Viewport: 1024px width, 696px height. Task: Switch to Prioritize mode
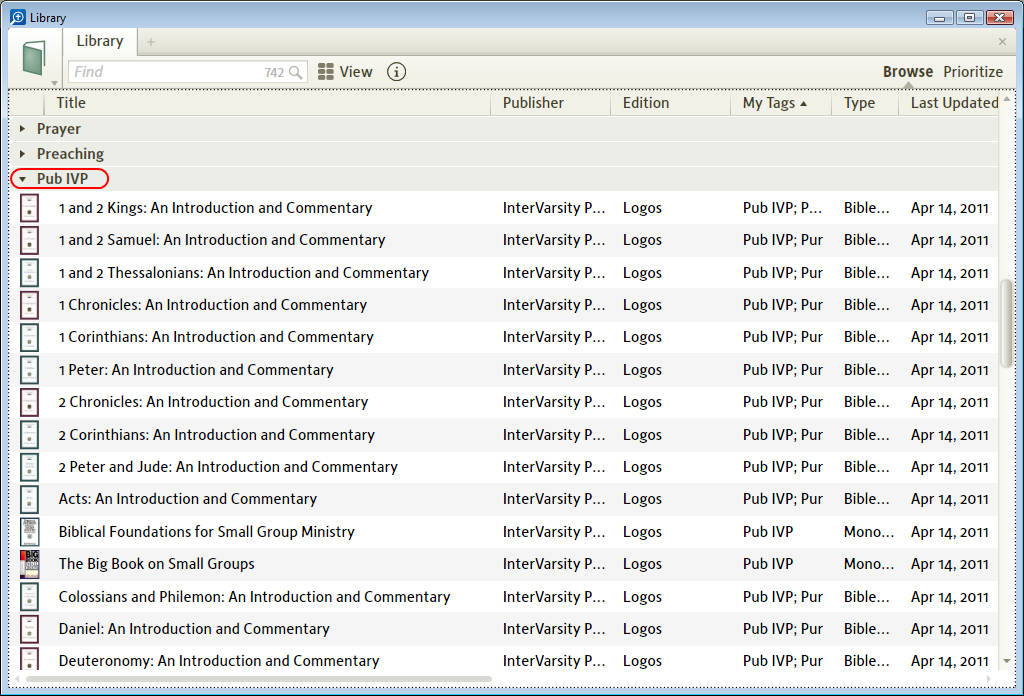point(972,72)
